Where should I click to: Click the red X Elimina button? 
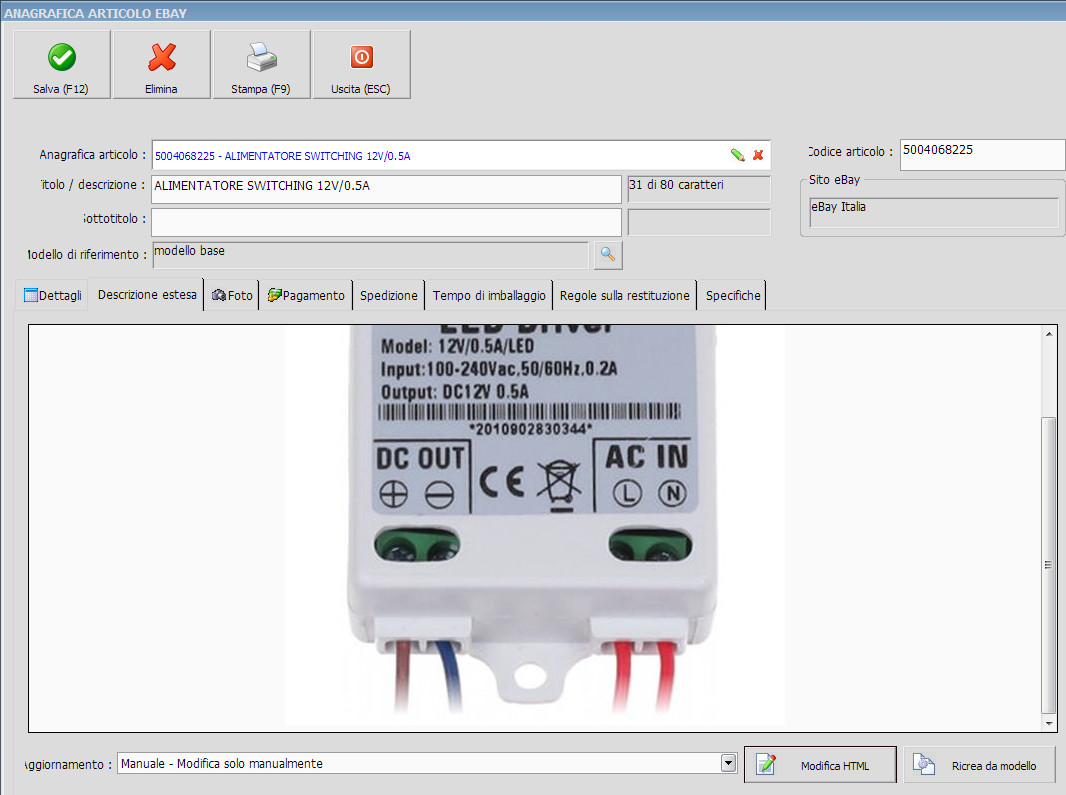click(161, 65)
